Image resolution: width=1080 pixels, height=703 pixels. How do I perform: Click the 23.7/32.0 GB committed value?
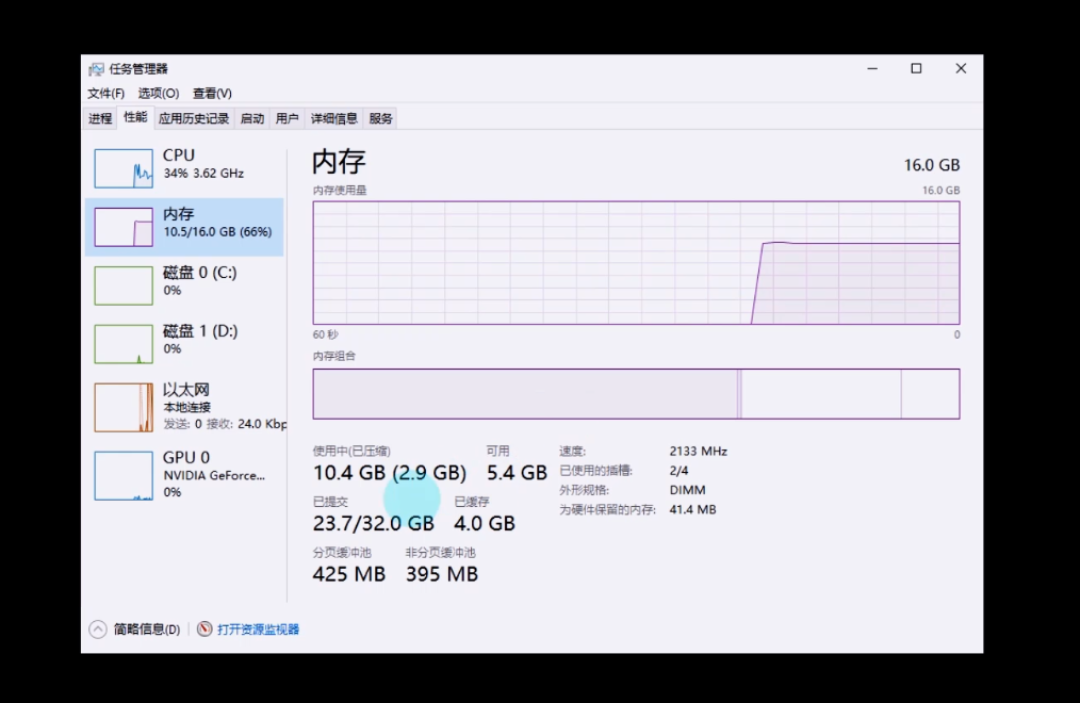click(373, 523)
